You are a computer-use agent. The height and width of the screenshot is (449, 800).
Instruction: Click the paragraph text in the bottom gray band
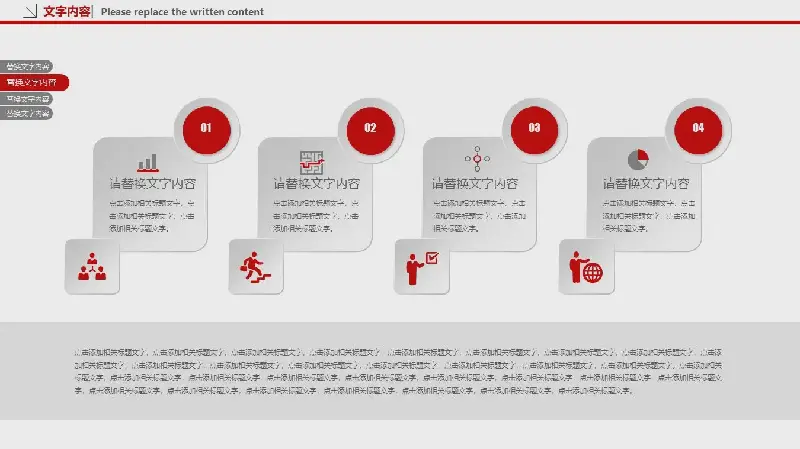(400, 371)
